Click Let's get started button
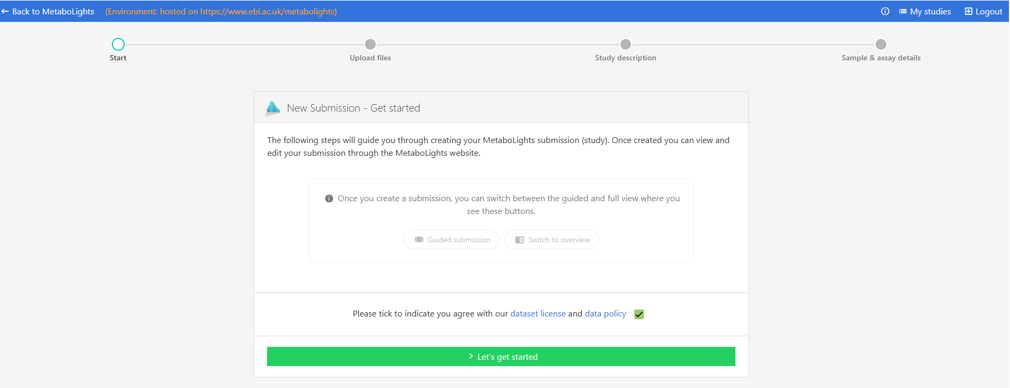The width and height of the screenshot is (1010, 388). tap(501, 356)
